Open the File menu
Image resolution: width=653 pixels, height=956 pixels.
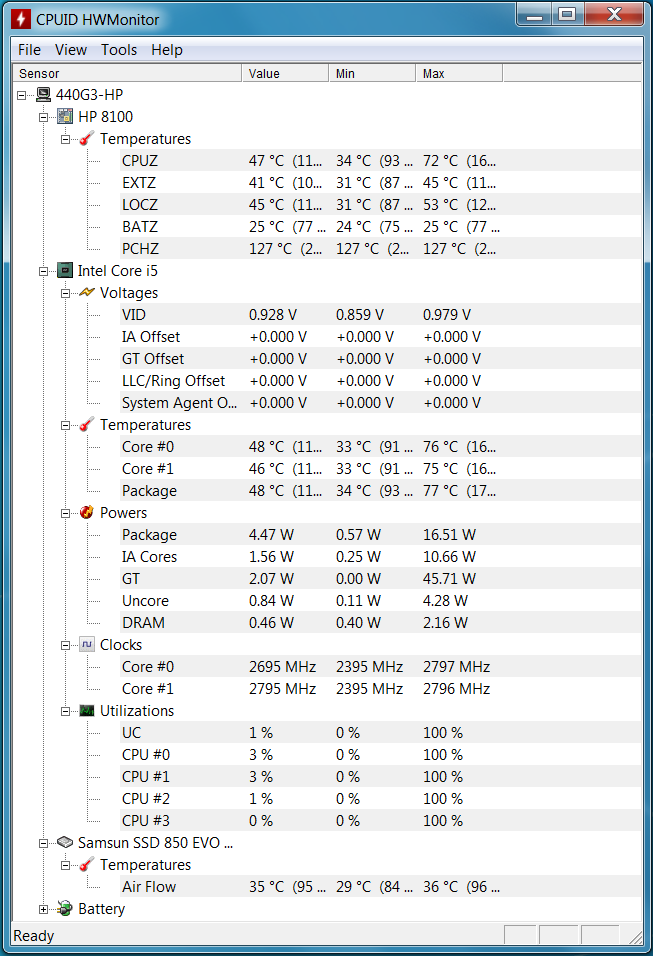[x=29, y=50]
